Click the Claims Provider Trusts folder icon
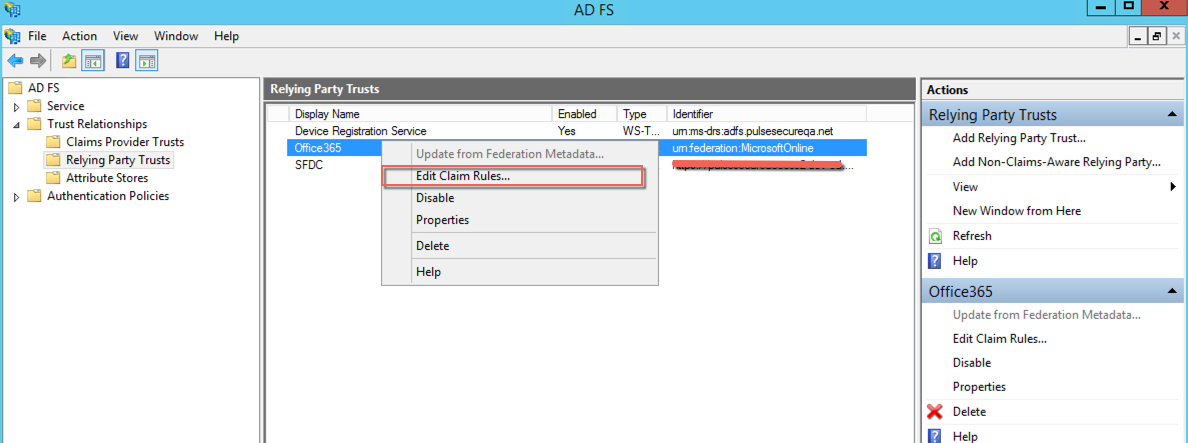1188x443 pixels. pos(52,142)
